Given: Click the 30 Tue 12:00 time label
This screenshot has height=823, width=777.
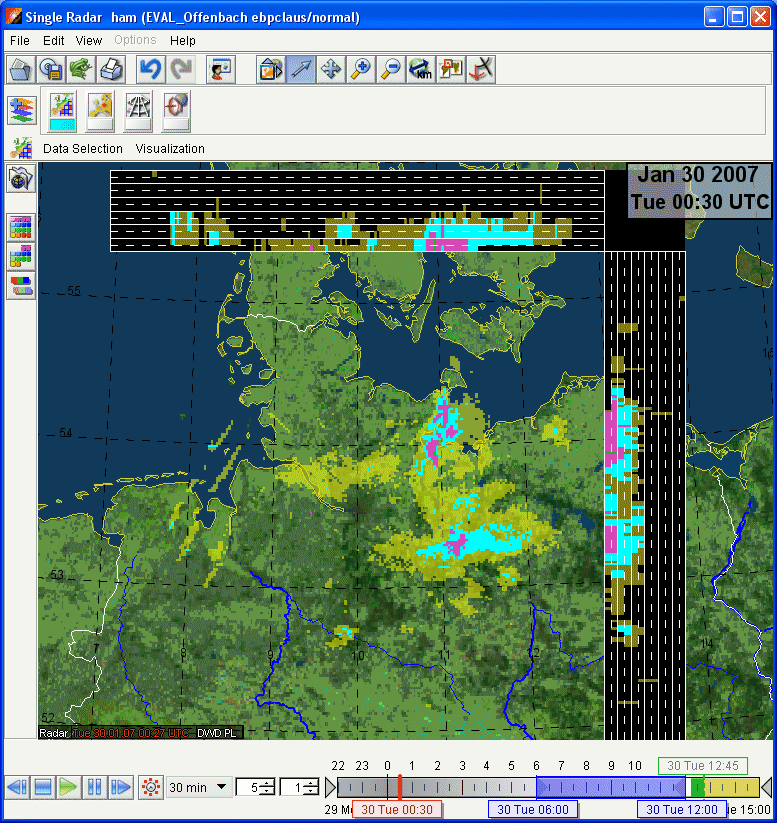Looking at the screenshot, I should pos(682,809).
